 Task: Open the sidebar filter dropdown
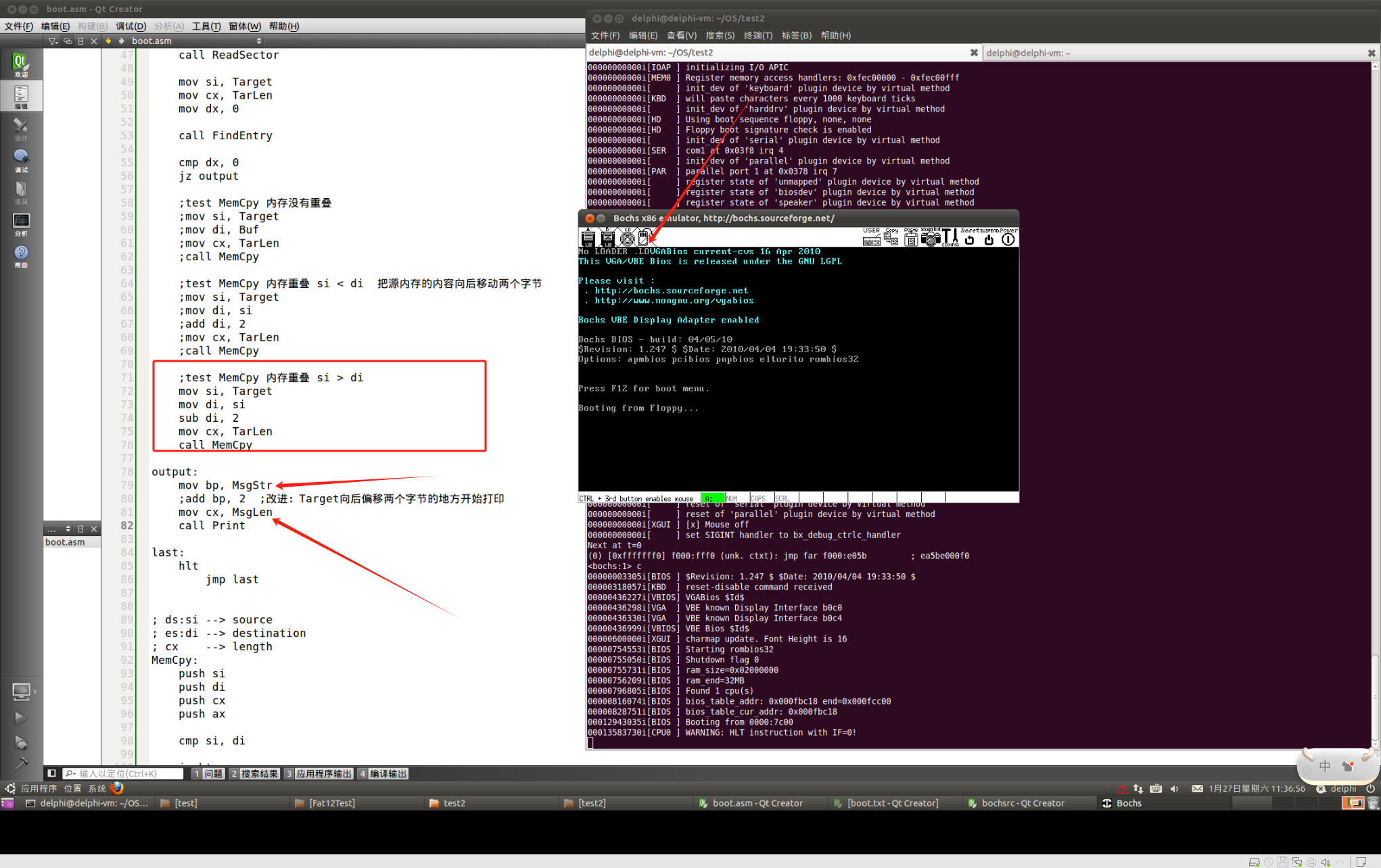[x=53, y=41]
